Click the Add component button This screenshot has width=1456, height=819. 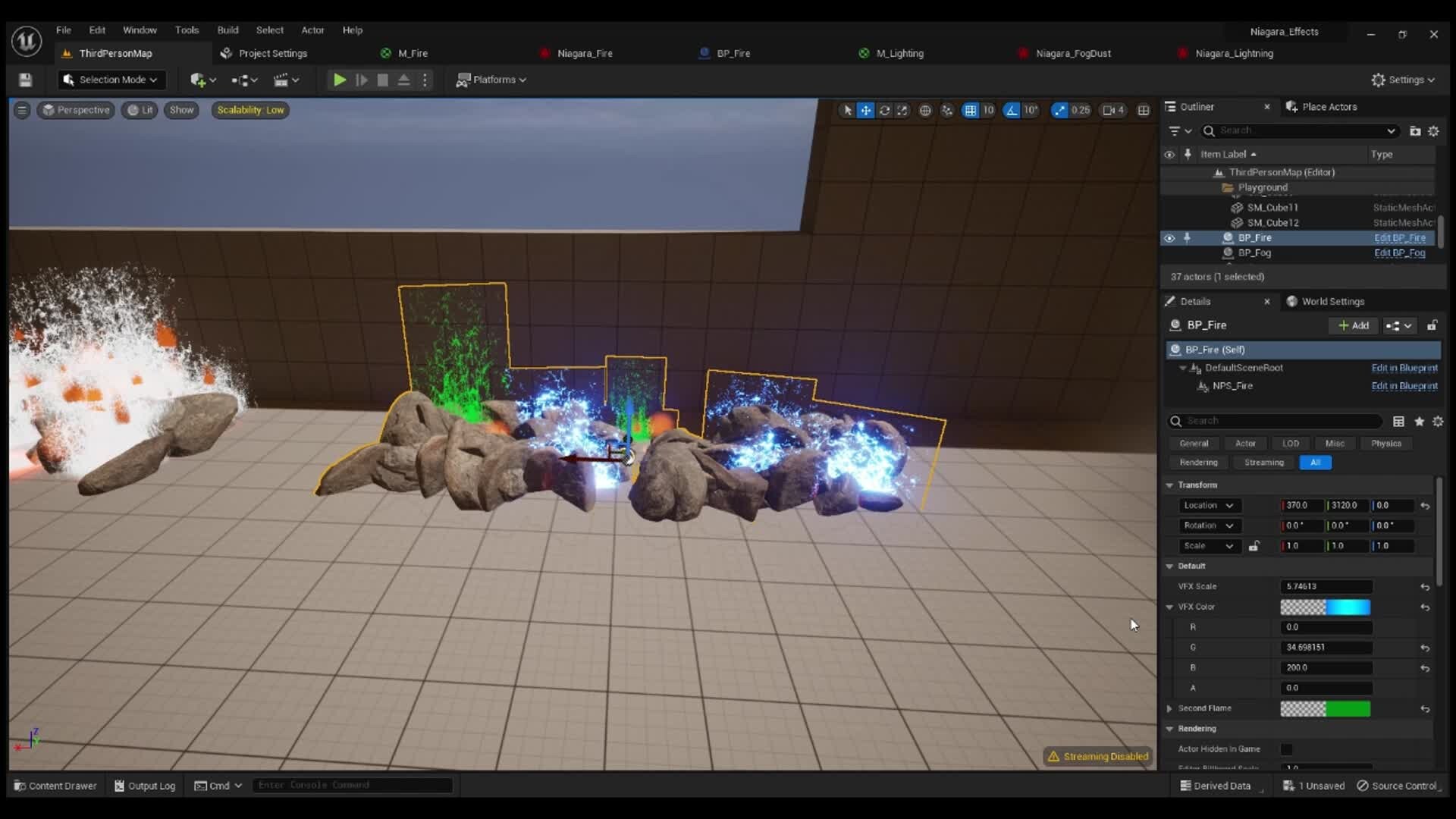click(x=1354, y=325)
